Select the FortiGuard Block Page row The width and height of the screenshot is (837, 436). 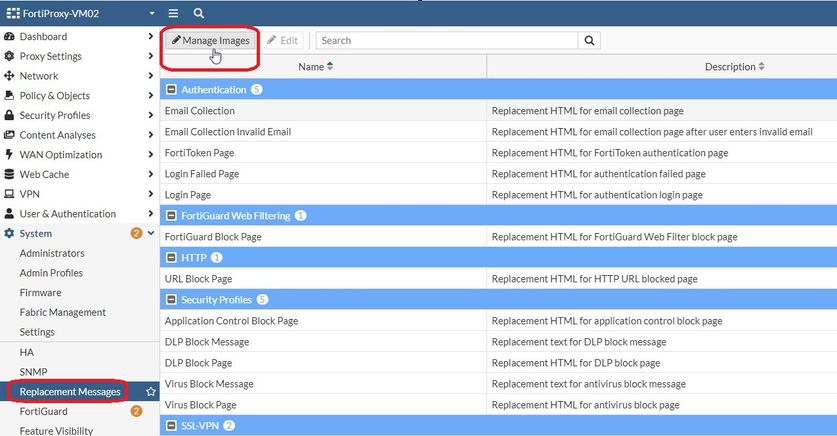tap(499, 236)
